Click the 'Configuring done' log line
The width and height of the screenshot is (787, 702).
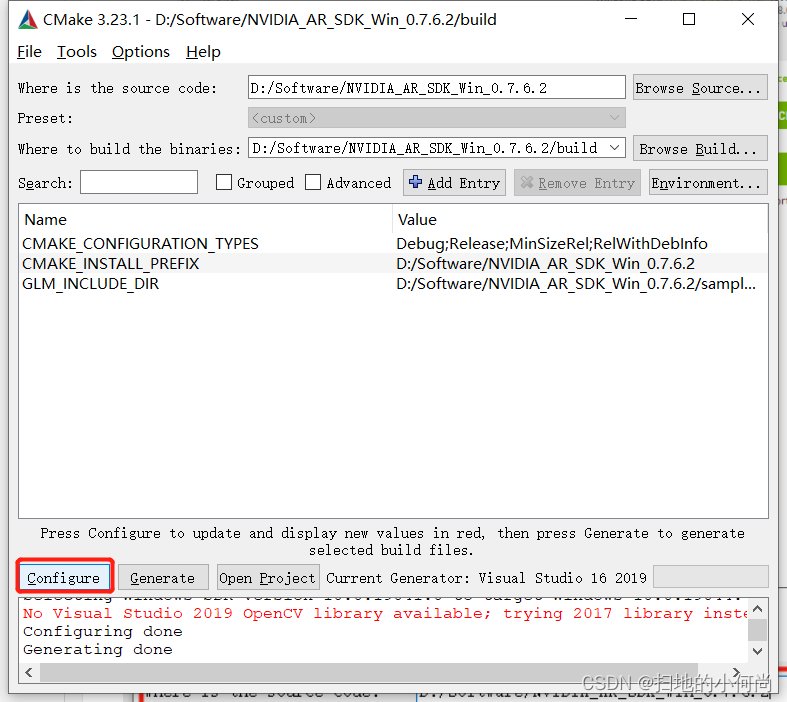point(102,631)
